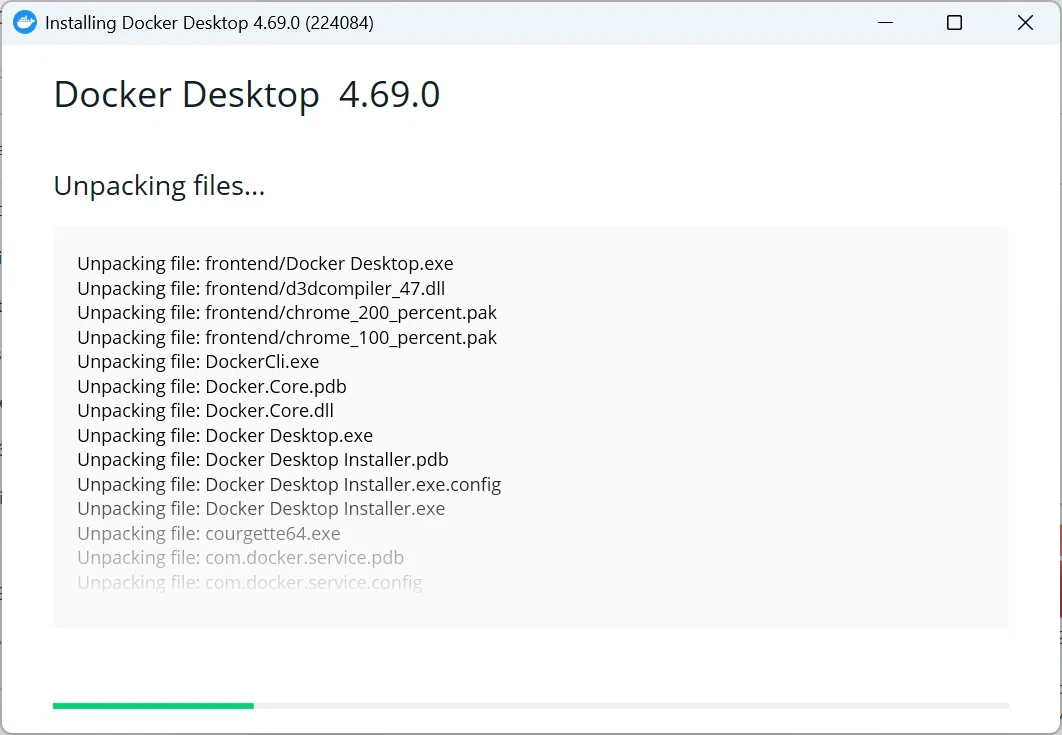1062x735 pixels.
Task: Click the unfilled portion of progress bar
Action: pyautogui.click(x=631, y=706)
